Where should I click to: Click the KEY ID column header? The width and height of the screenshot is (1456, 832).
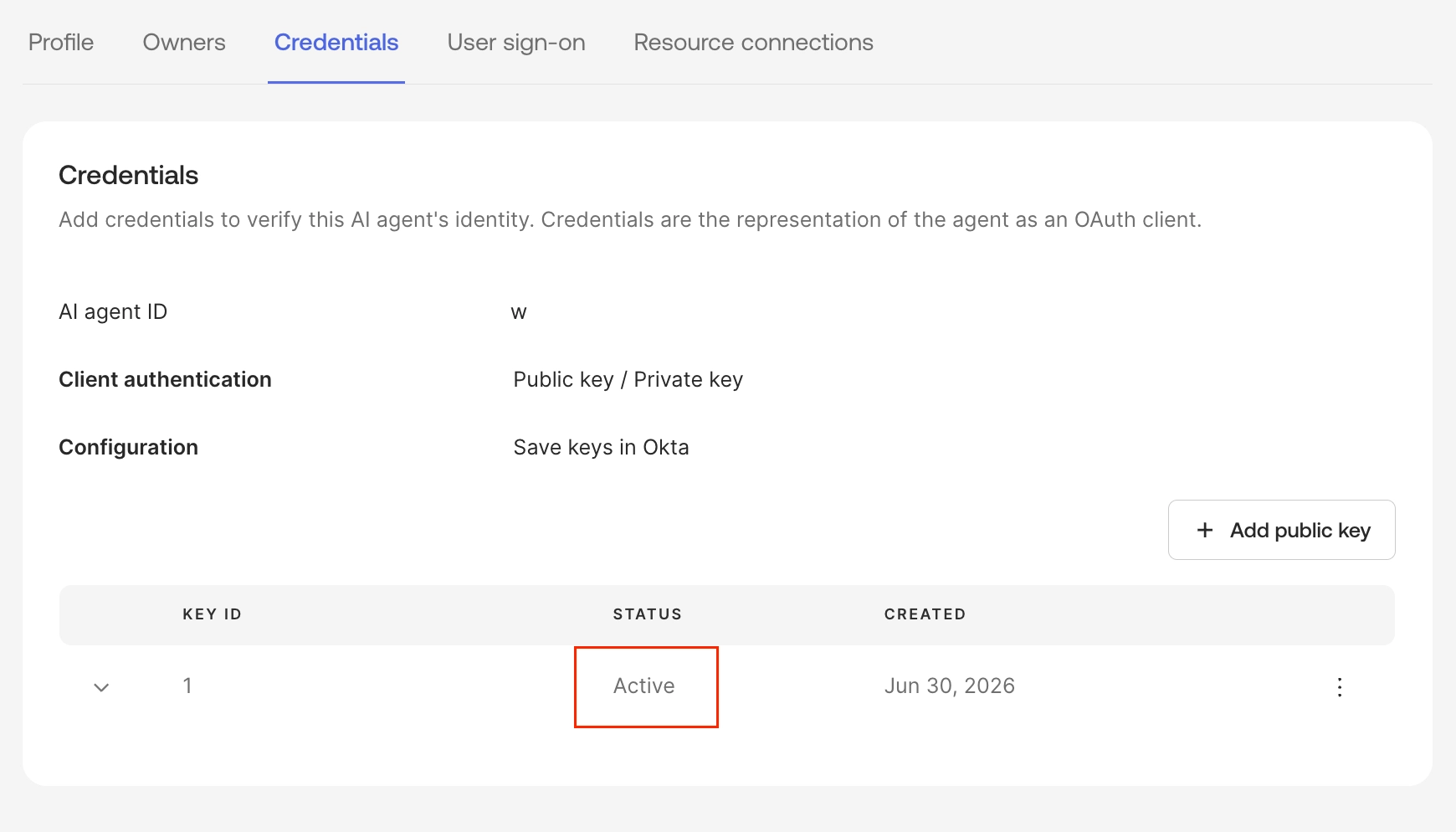pos(213,614)
